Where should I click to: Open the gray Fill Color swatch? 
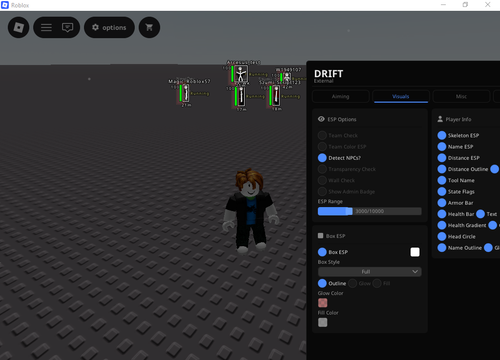[322, 322]
